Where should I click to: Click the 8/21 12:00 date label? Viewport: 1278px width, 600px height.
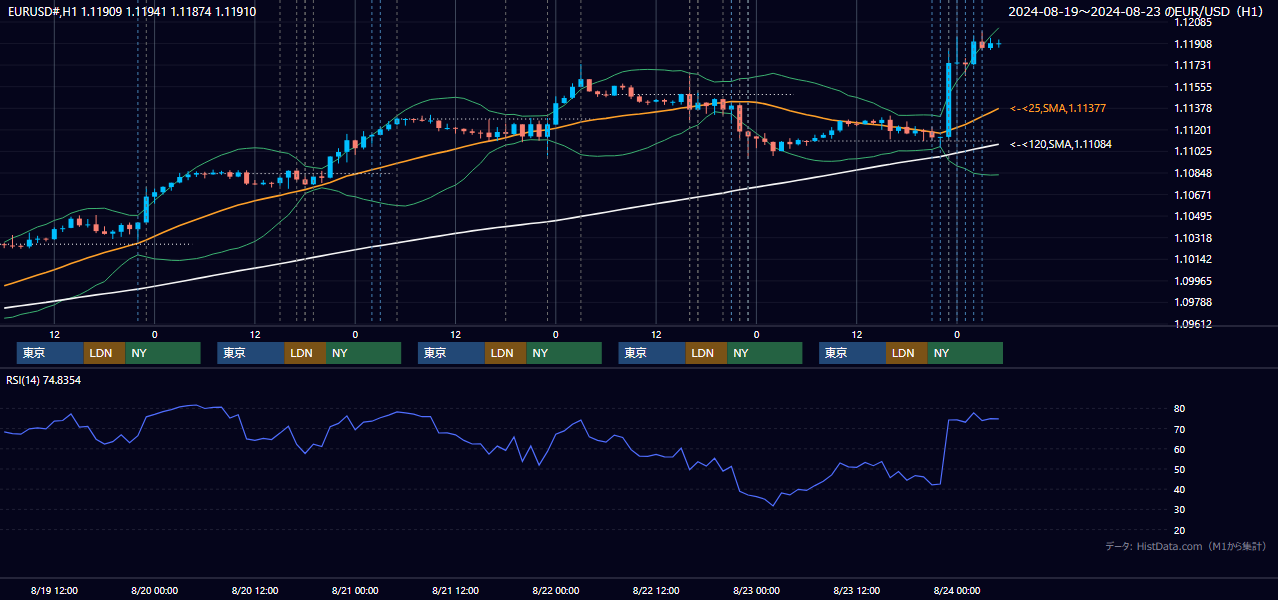point(456,590)
